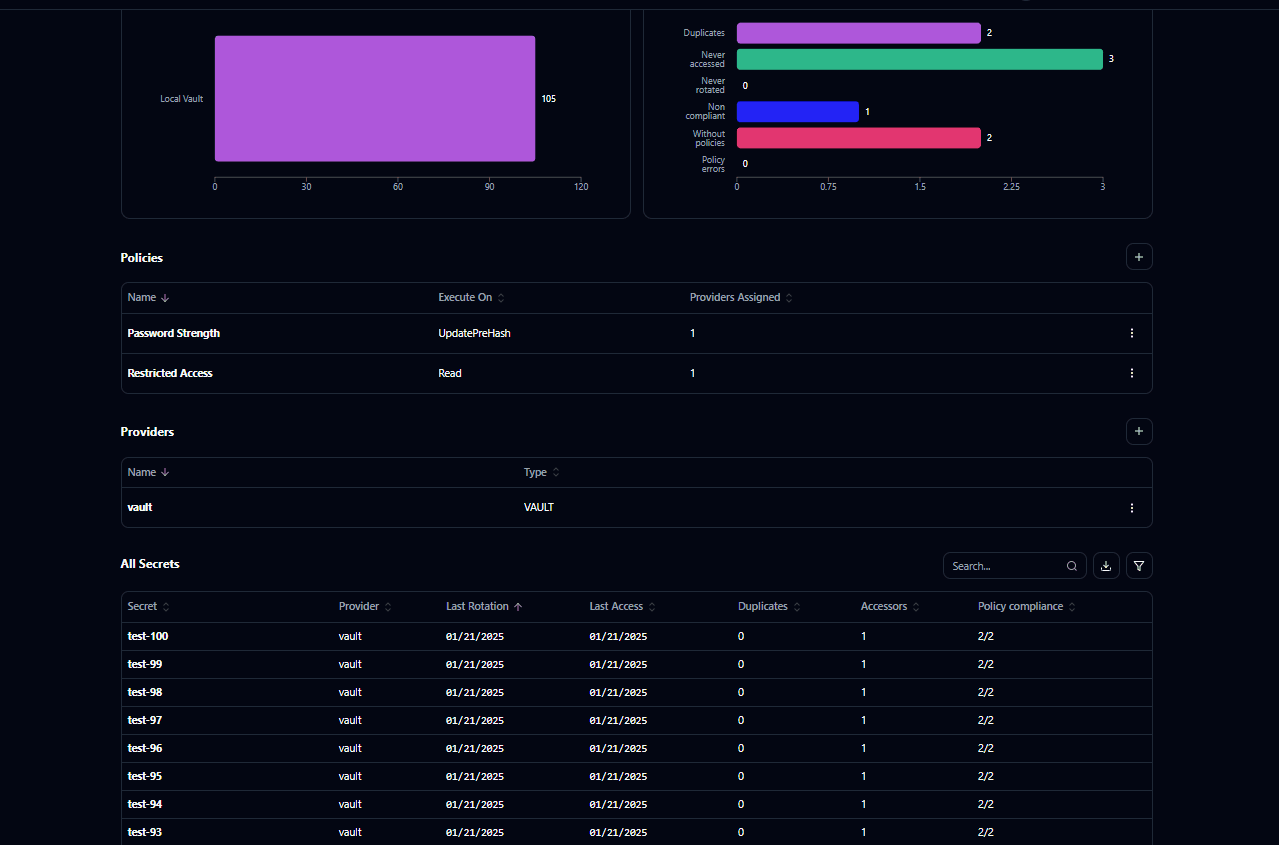Add a new provider with the plus icon

coord(1138,431)
